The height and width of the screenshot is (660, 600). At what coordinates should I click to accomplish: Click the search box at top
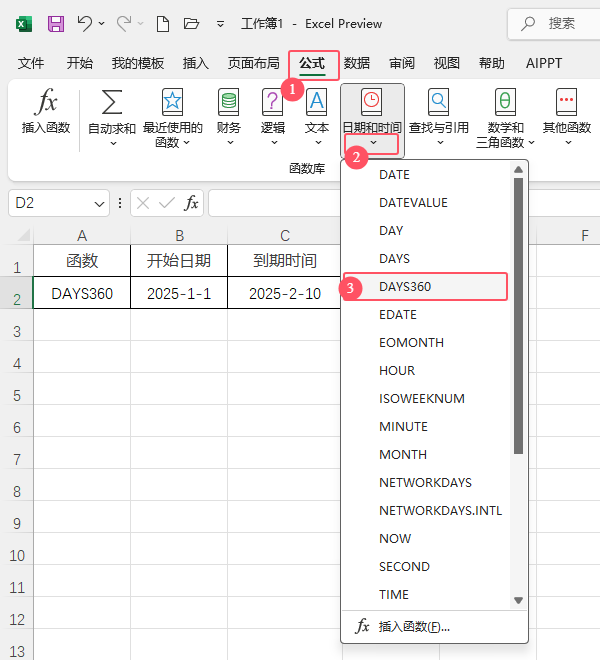tap(554, 24)
